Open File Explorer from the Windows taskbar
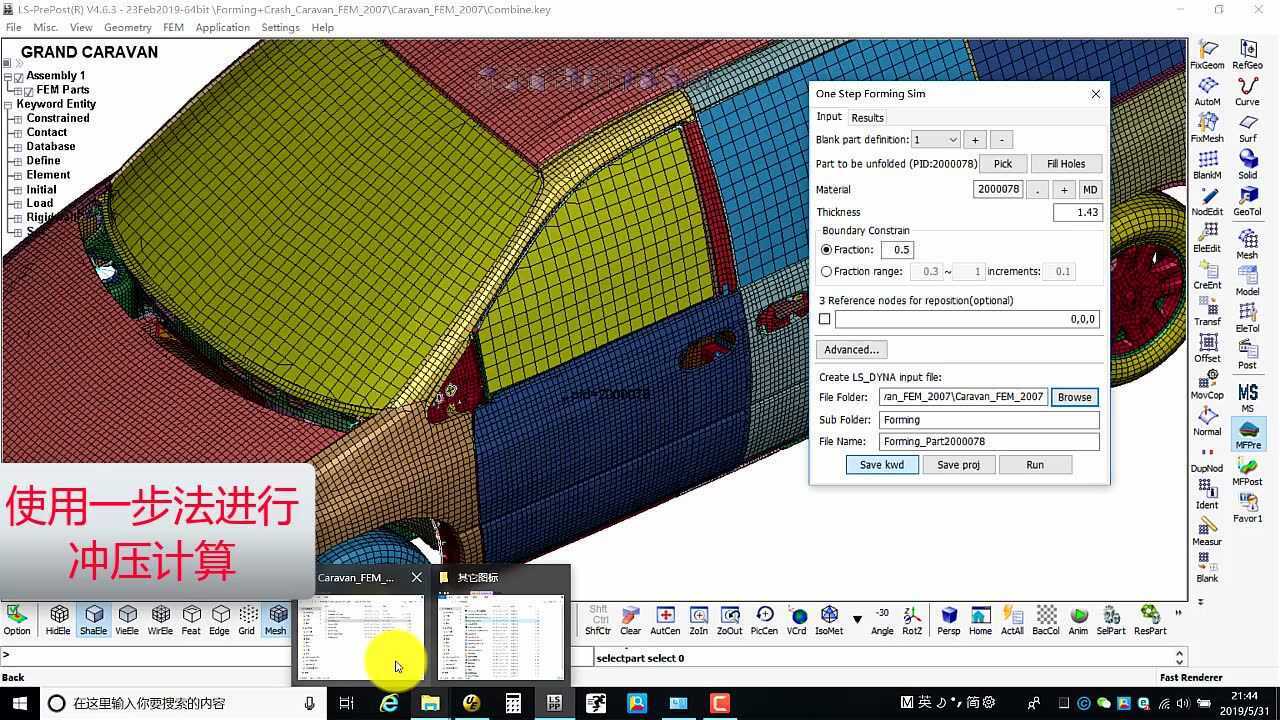This screenshot has width=1280, height=720. point(430,703)
